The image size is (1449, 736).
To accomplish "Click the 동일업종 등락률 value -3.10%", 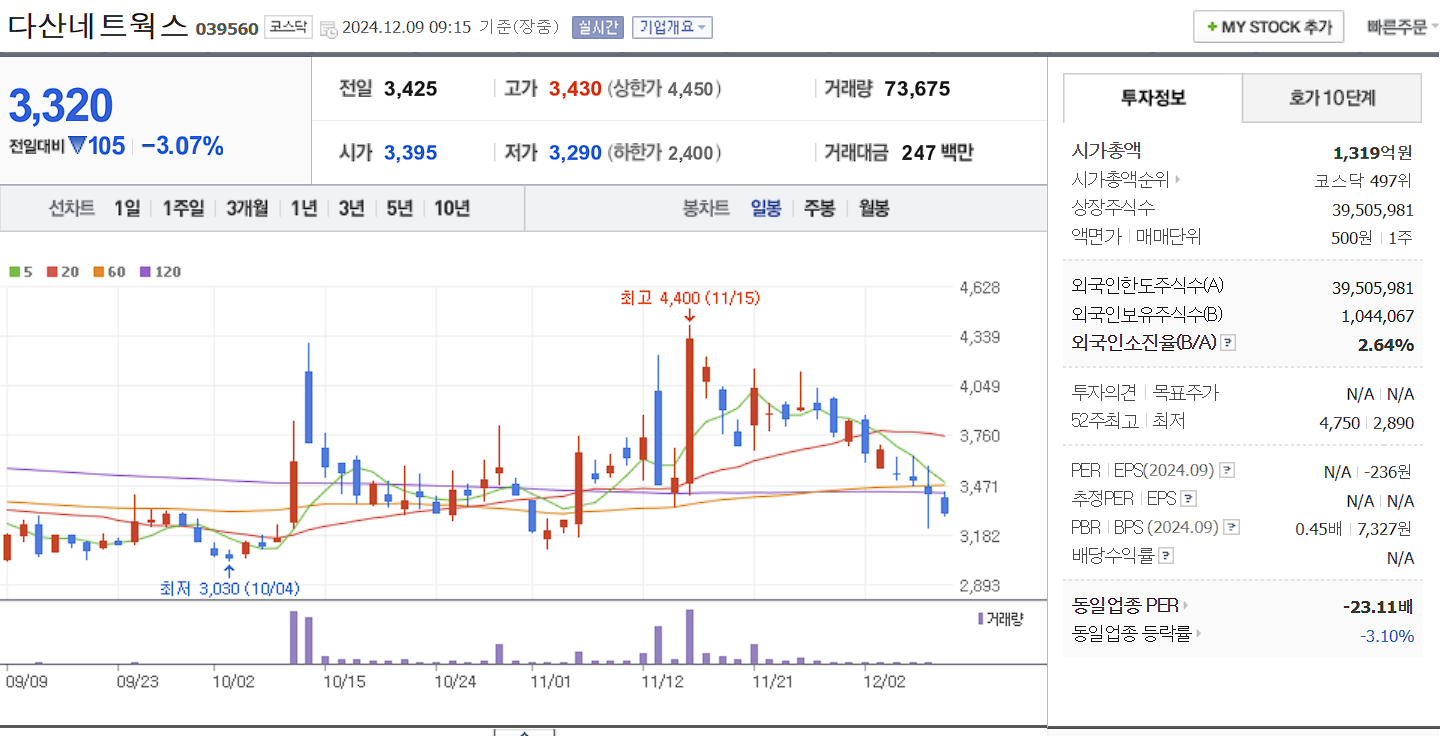I will [1387, 635].
